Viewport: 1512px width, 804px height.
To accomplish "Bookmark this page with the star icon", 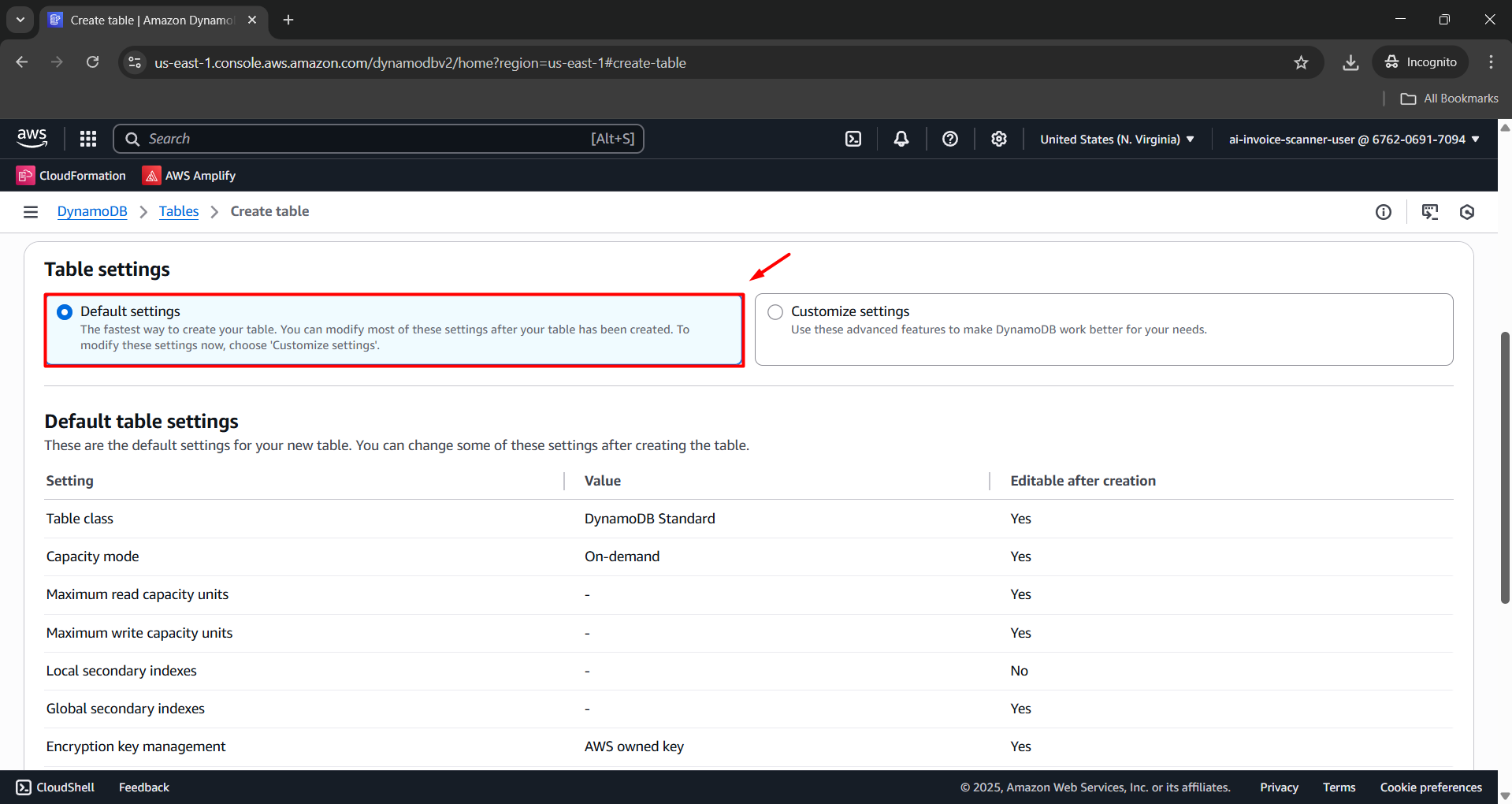I will (1301, 62).
